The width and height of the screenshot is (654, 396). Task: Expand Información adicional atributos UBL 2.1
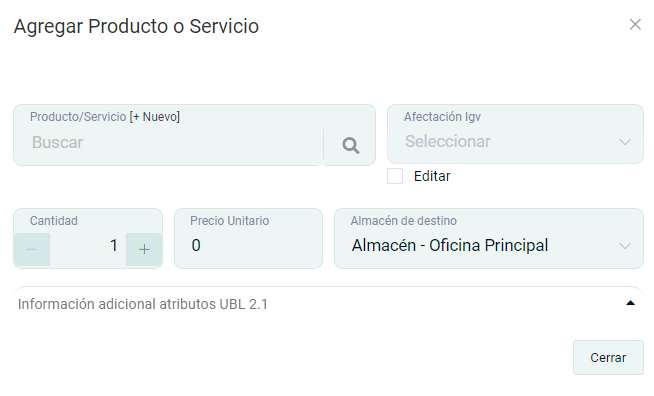click(x=328, y=304)
